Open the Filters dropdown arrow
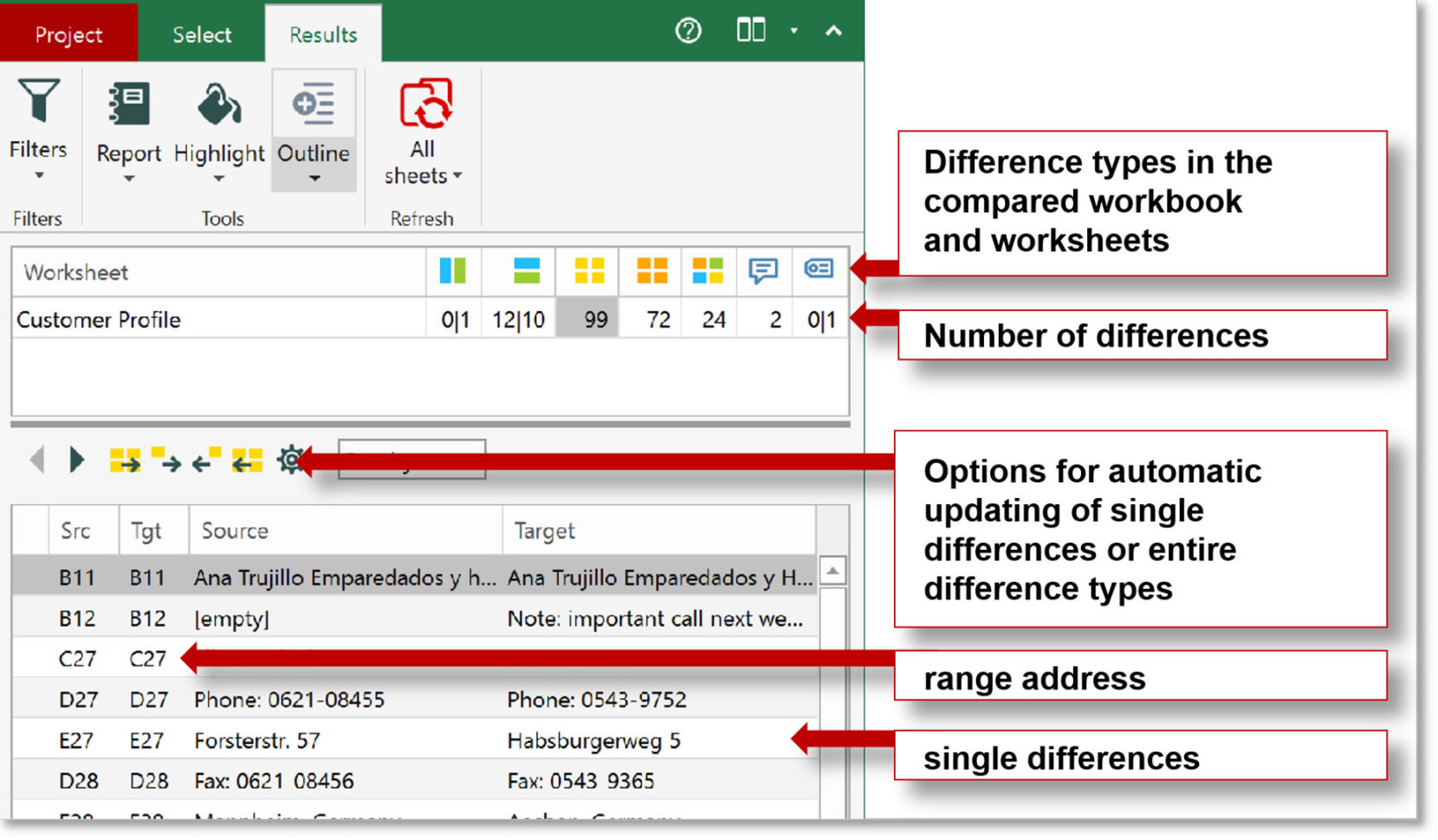This screenshot has height=840, width=1438. point(37,176)
